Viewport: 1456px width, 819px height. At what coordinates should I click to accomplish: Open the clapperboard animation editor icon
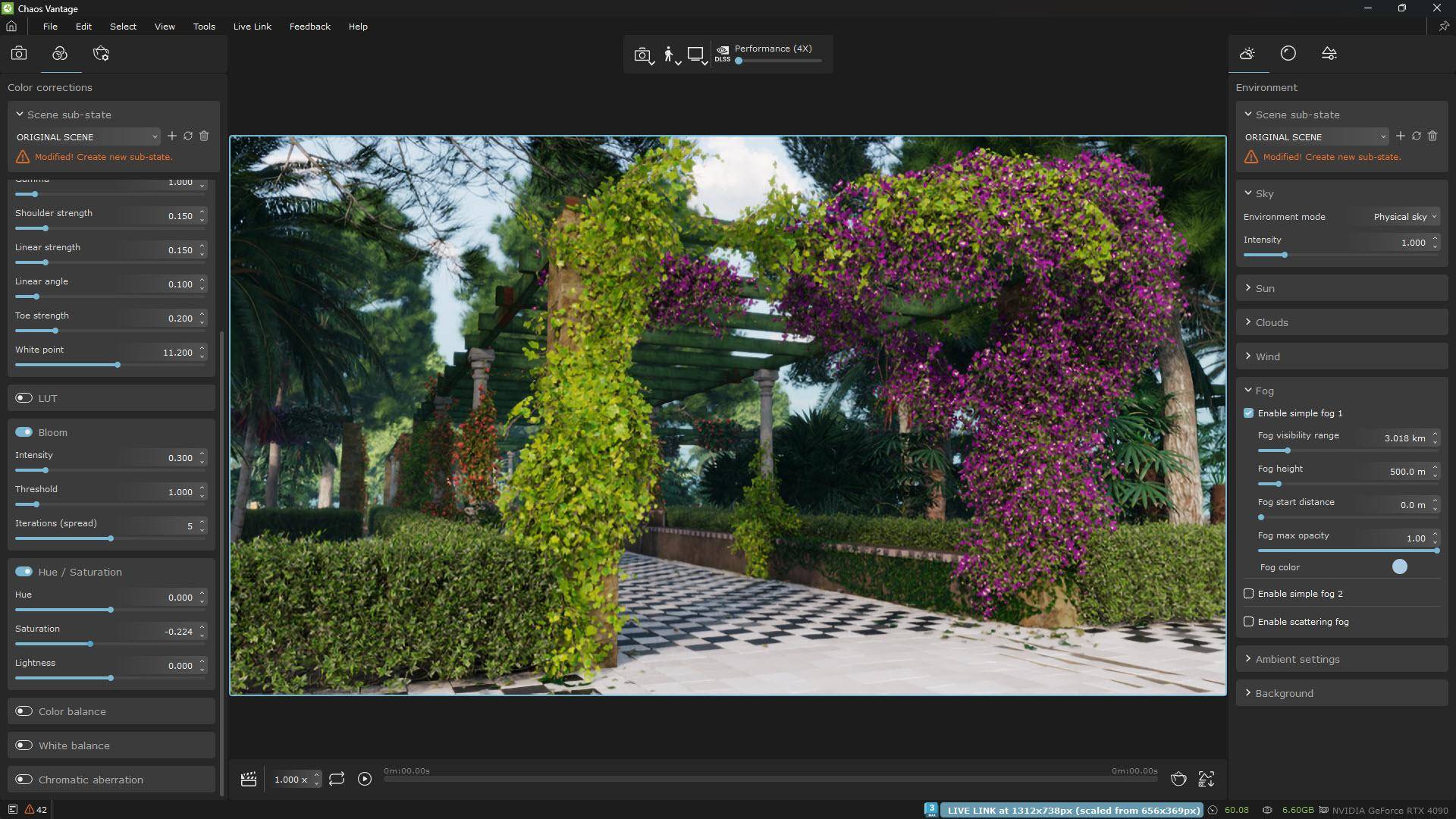(x=248, y=780)
